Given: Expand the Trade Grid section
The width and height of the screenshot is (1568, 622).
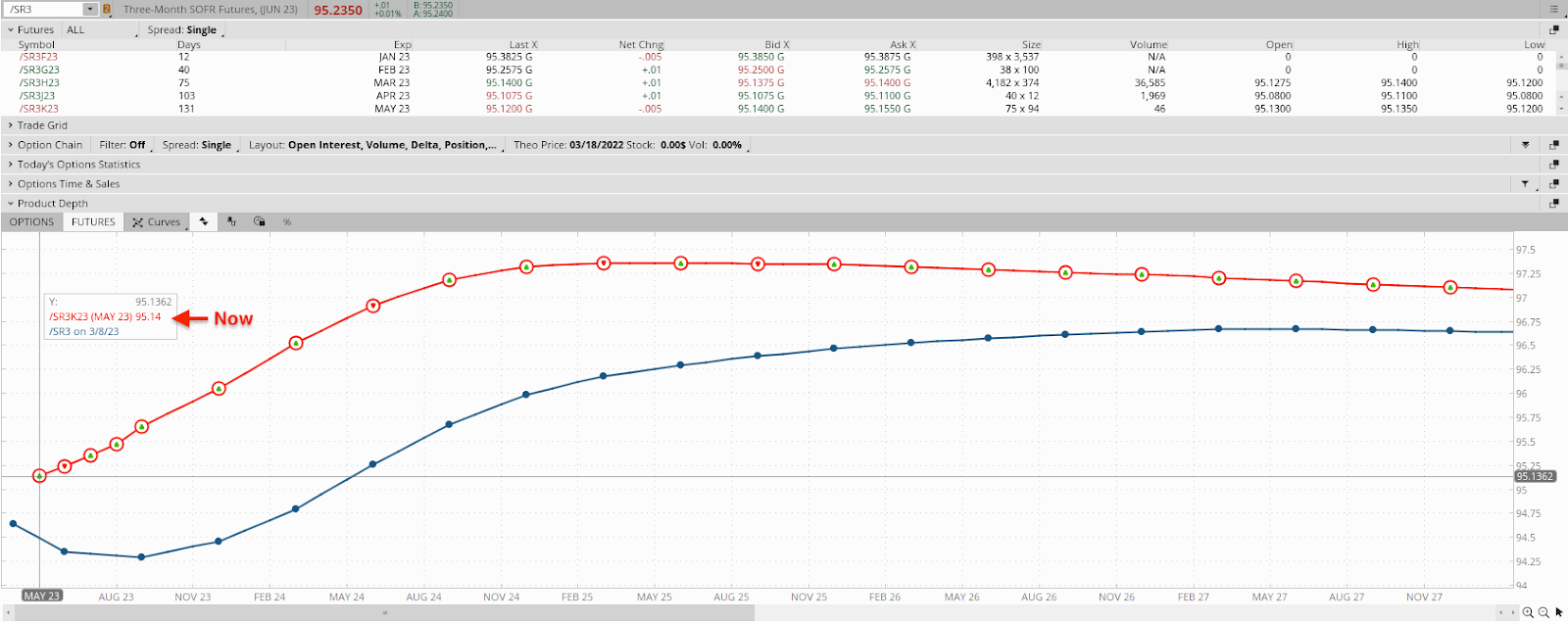Looking at the screenshot, I should (11, 125).
